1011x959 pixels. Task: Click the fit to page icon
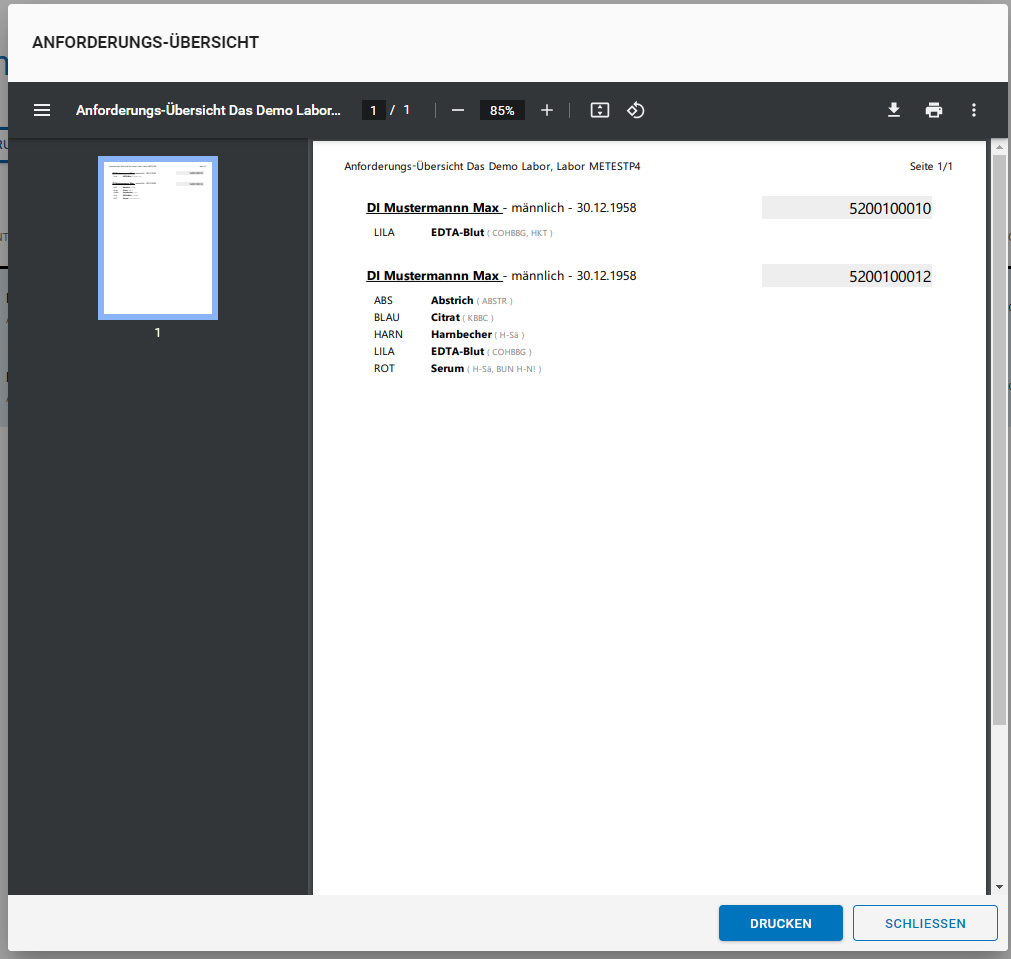(x=600, y=110)
